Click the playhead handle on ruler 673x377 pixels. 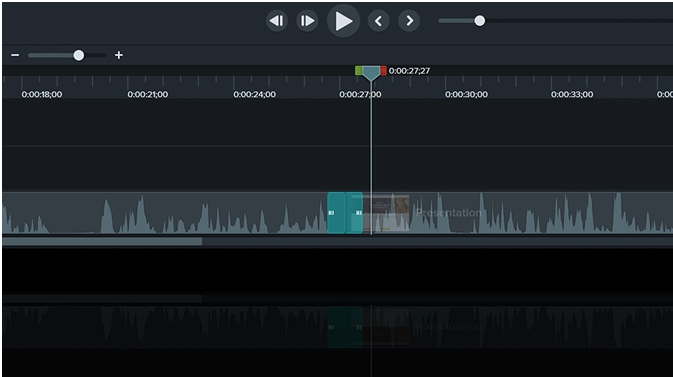[371, 73]
